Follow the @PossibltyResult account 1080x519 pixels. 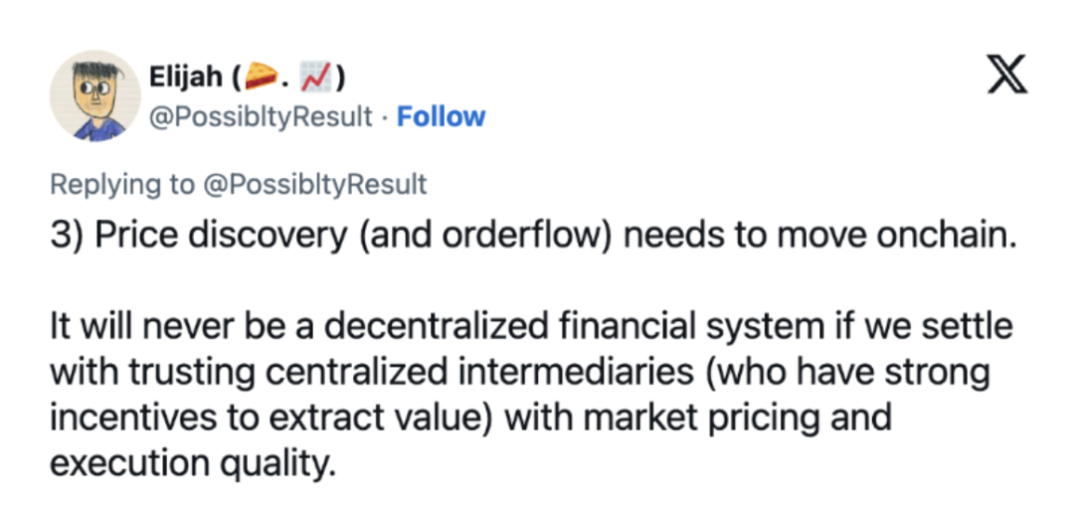[x=441, y=117]
